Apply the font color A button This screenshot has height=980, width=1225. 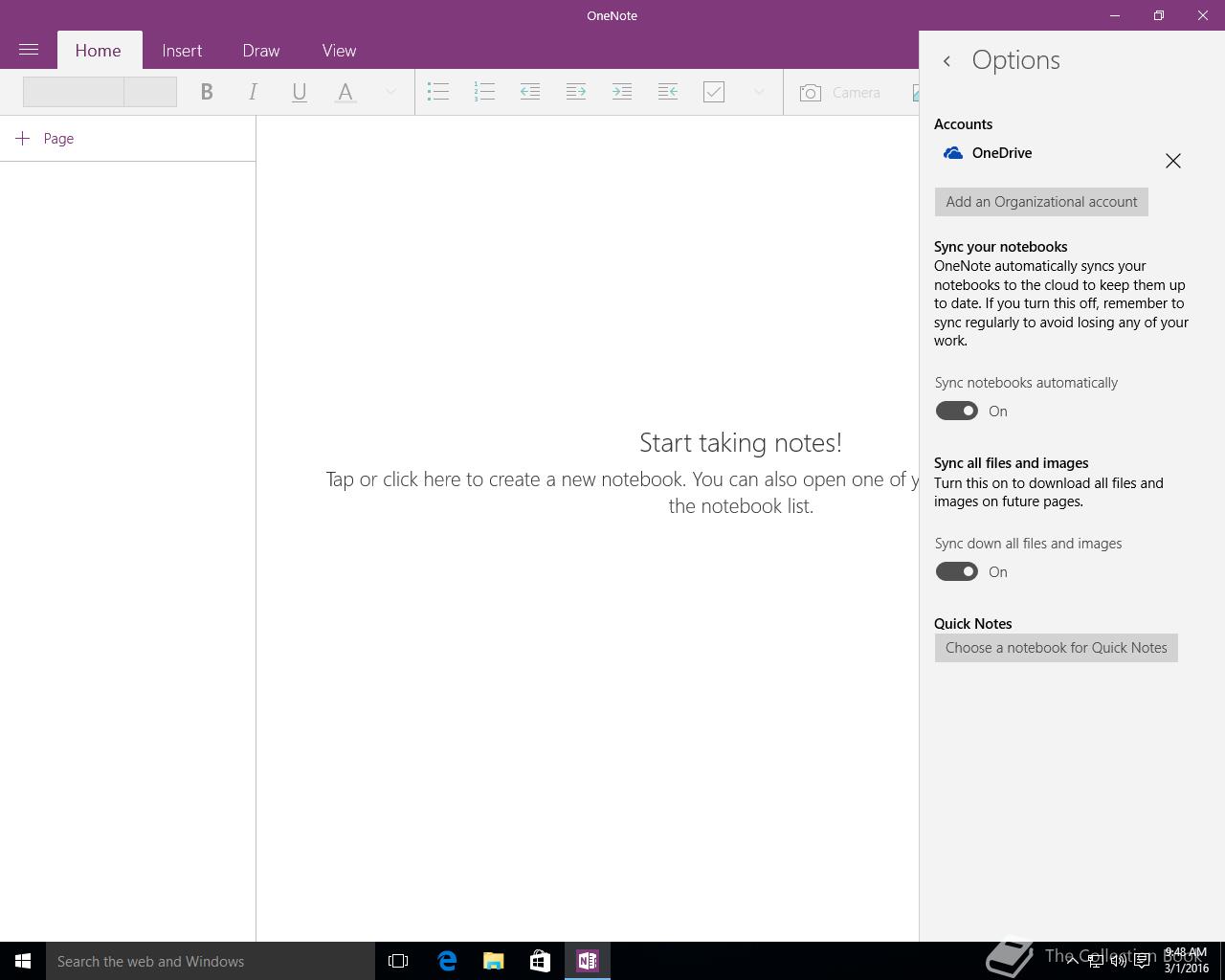coord(345,92)
